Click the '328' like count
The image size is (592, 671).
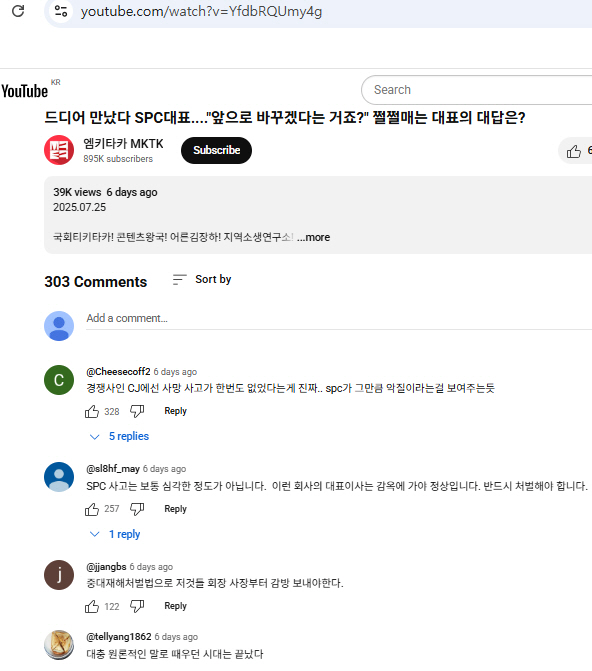point(112,412)
